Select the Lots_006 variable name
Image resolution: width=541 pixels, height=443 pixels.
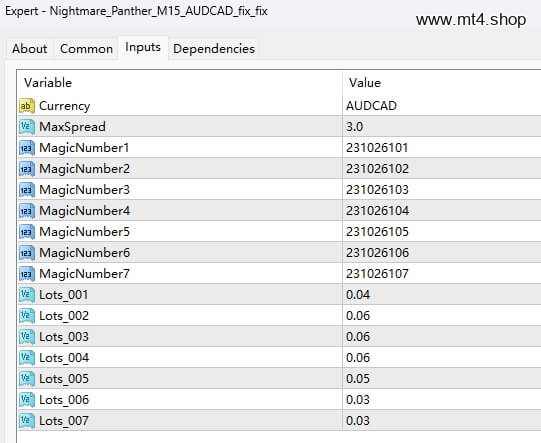pyautogui.click(x=64, y=400)
